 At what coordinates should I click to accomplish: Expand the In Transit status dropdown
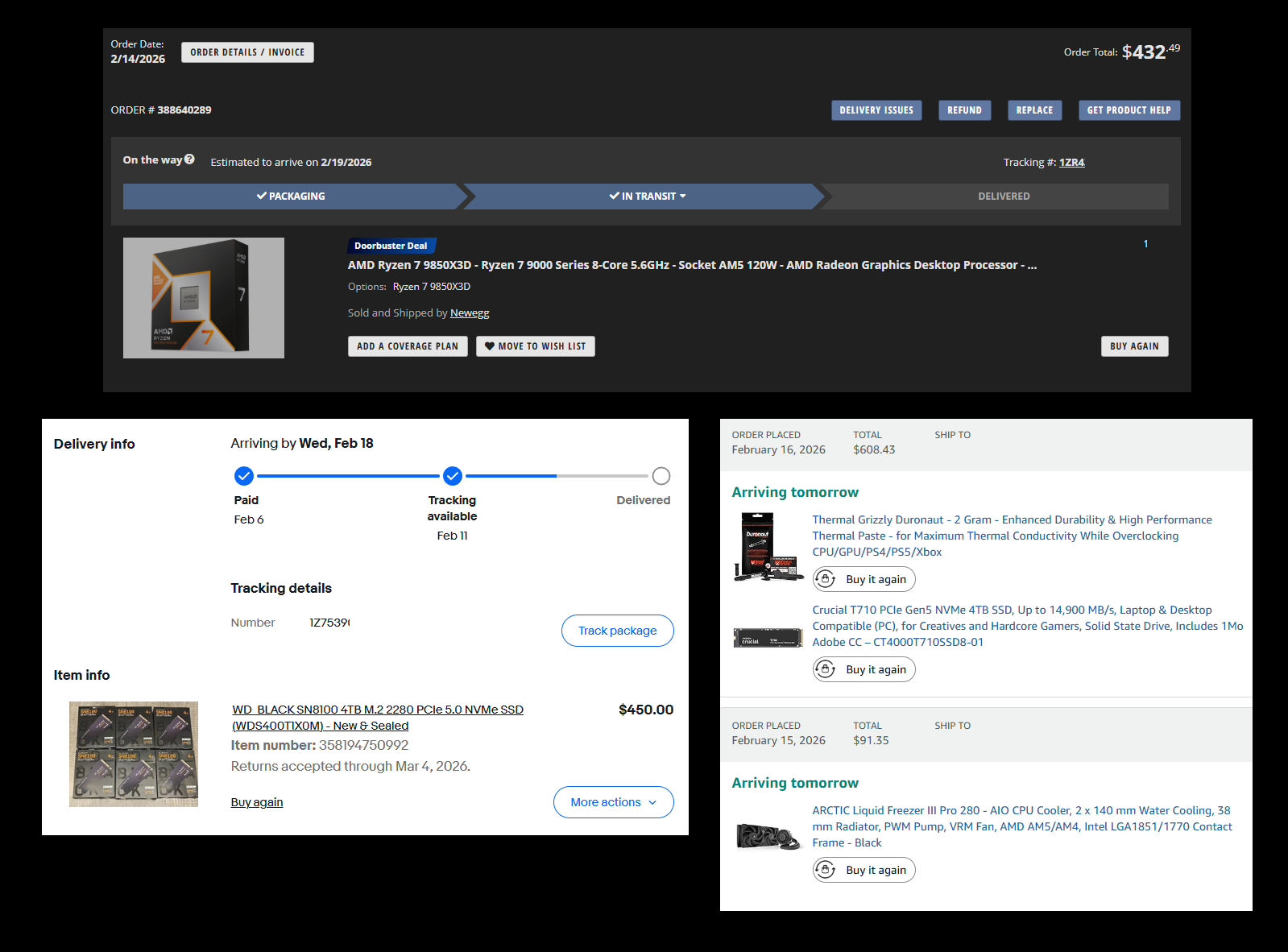coord(648,197)
